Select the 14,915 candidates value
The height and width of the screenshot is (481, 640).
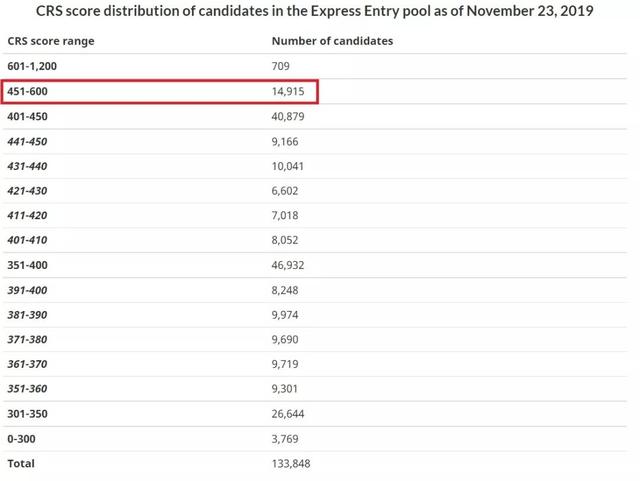(x=288, y=91)
